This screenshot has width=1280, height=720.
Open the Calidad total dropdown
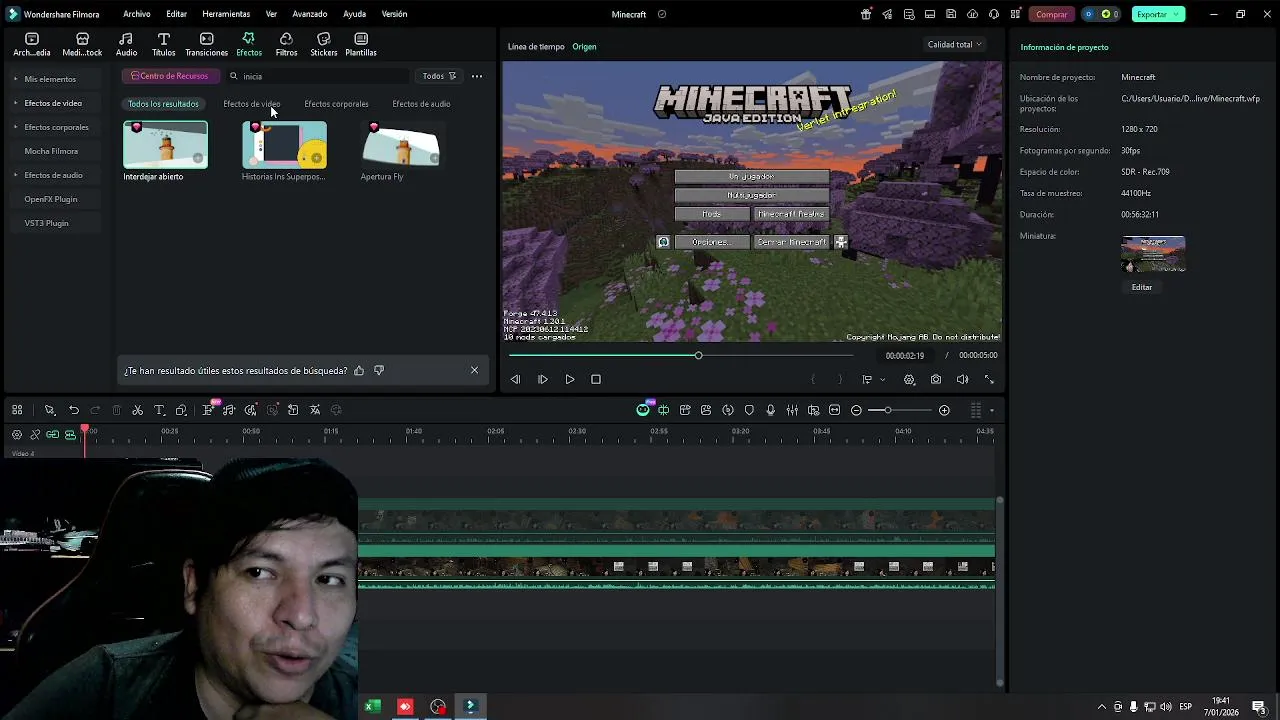tap(955, 44)
